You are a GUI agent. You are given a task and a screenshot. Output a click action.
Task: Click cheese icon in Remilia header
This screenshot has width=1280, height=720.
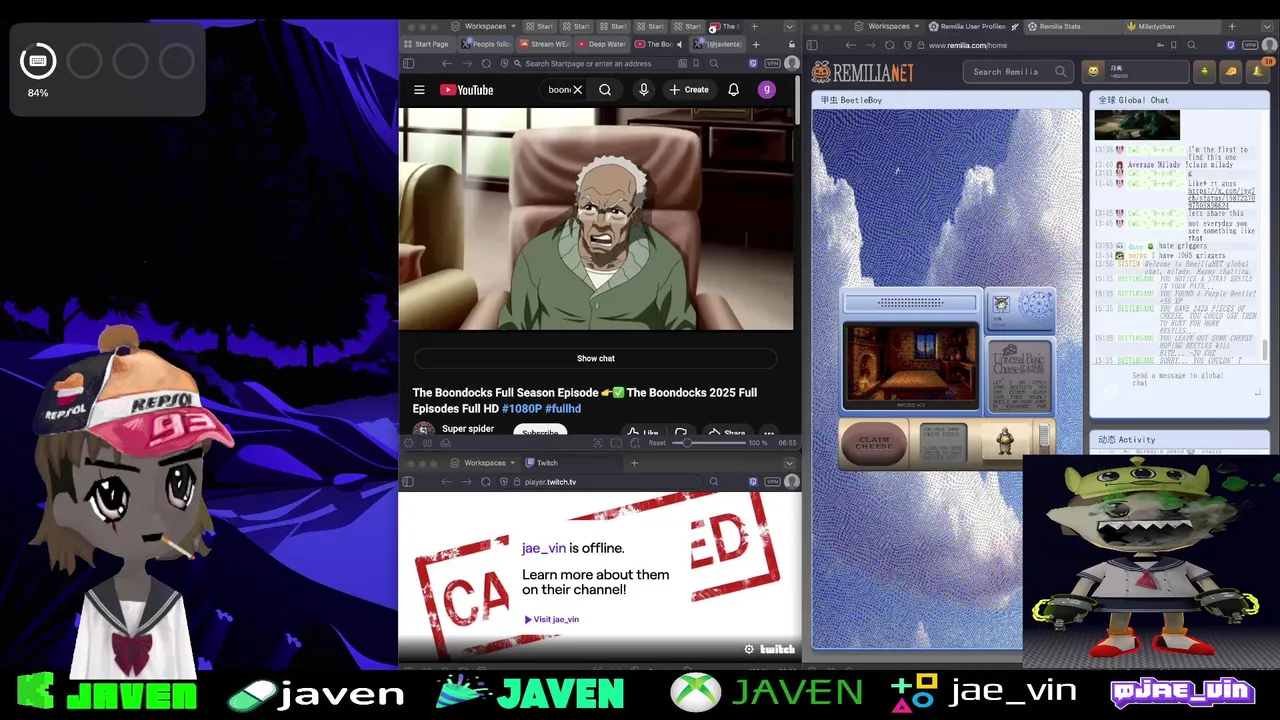click(x=1231, y=71)
